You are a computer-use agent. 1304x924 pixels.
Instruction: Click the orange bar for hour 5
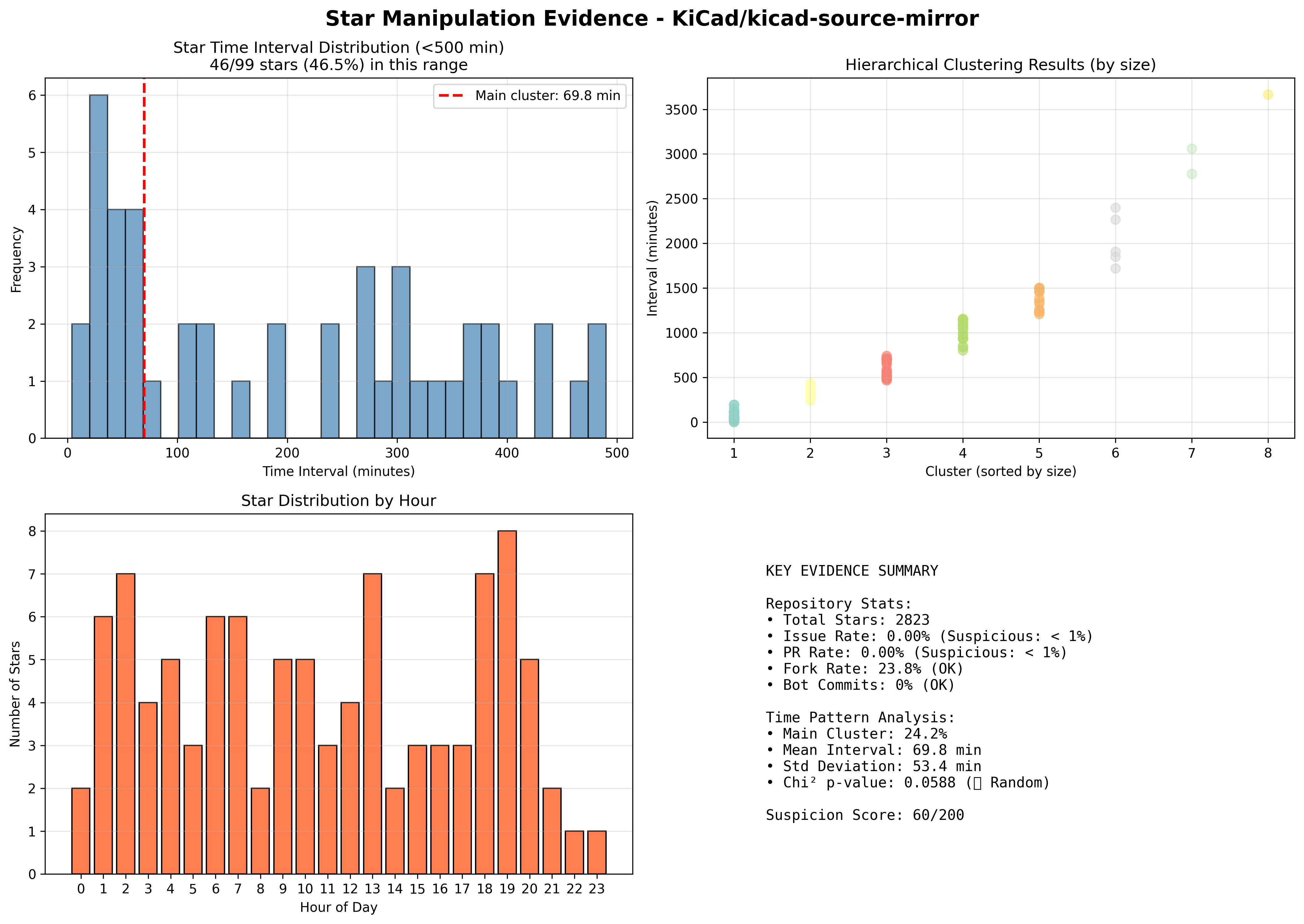(193, 810)
